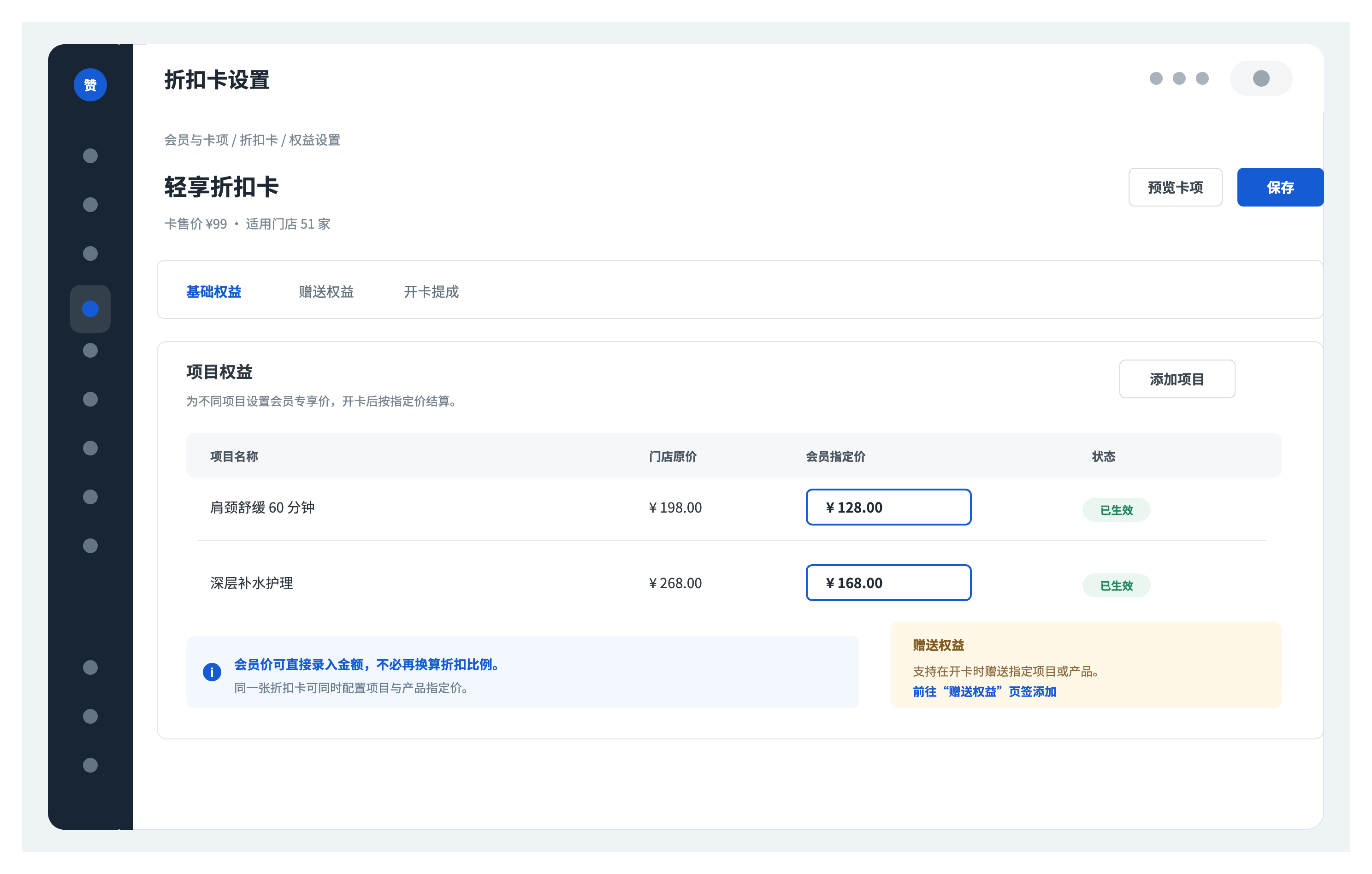Click the 会员指定价 column header

836,456
